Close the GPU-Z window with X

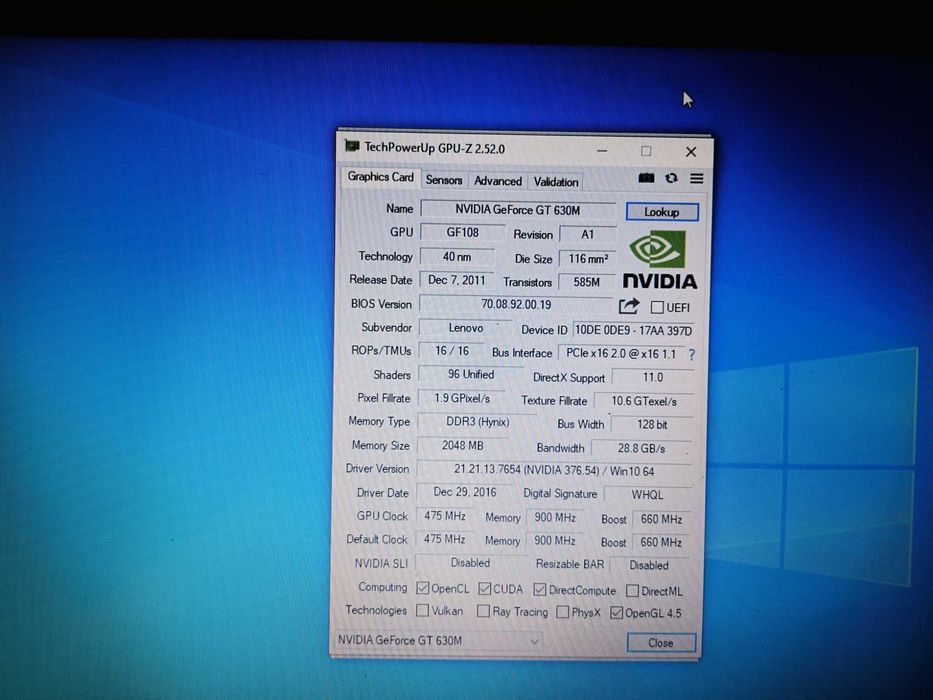point(691,152)
